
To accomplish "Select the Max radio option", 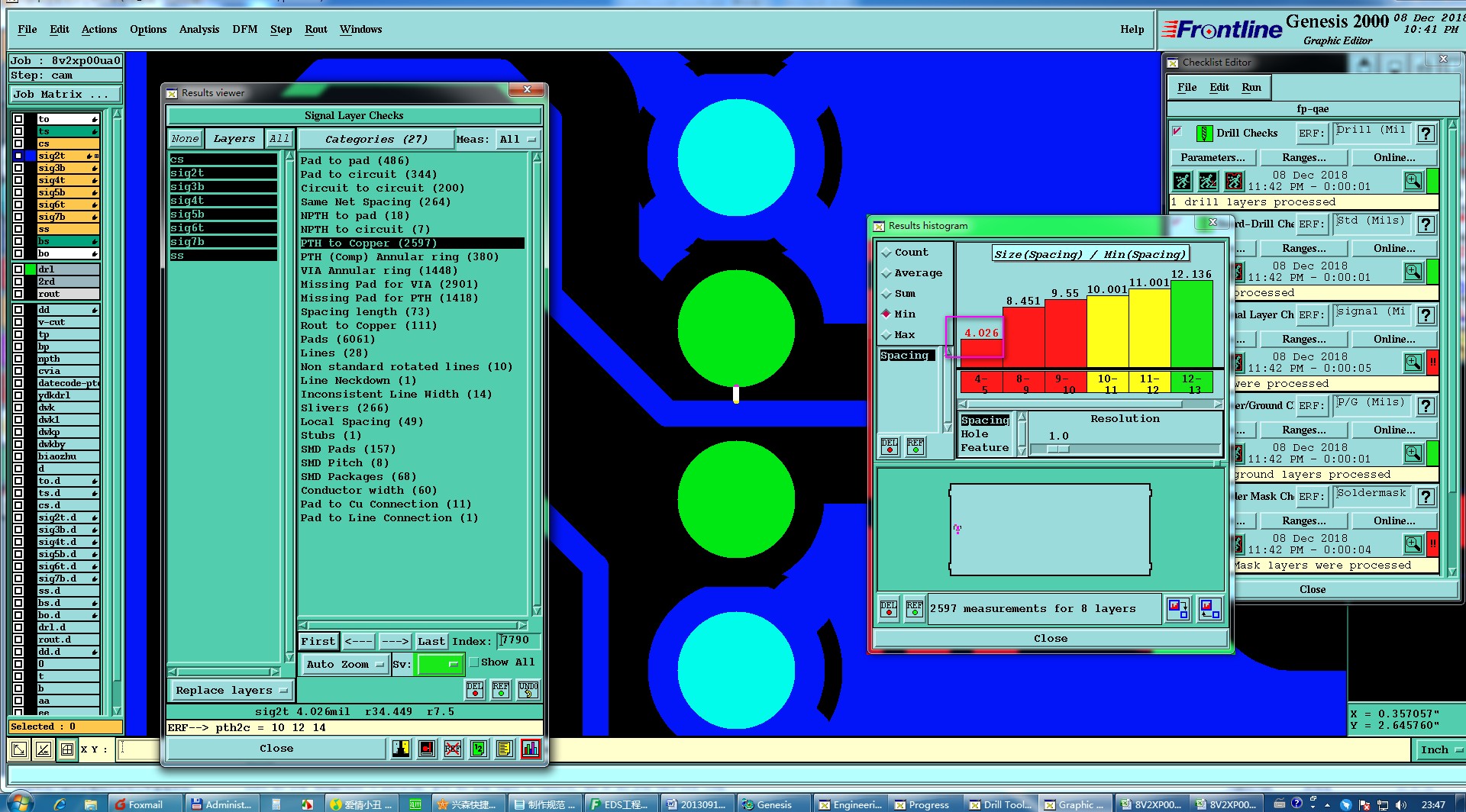I will 886,335.
